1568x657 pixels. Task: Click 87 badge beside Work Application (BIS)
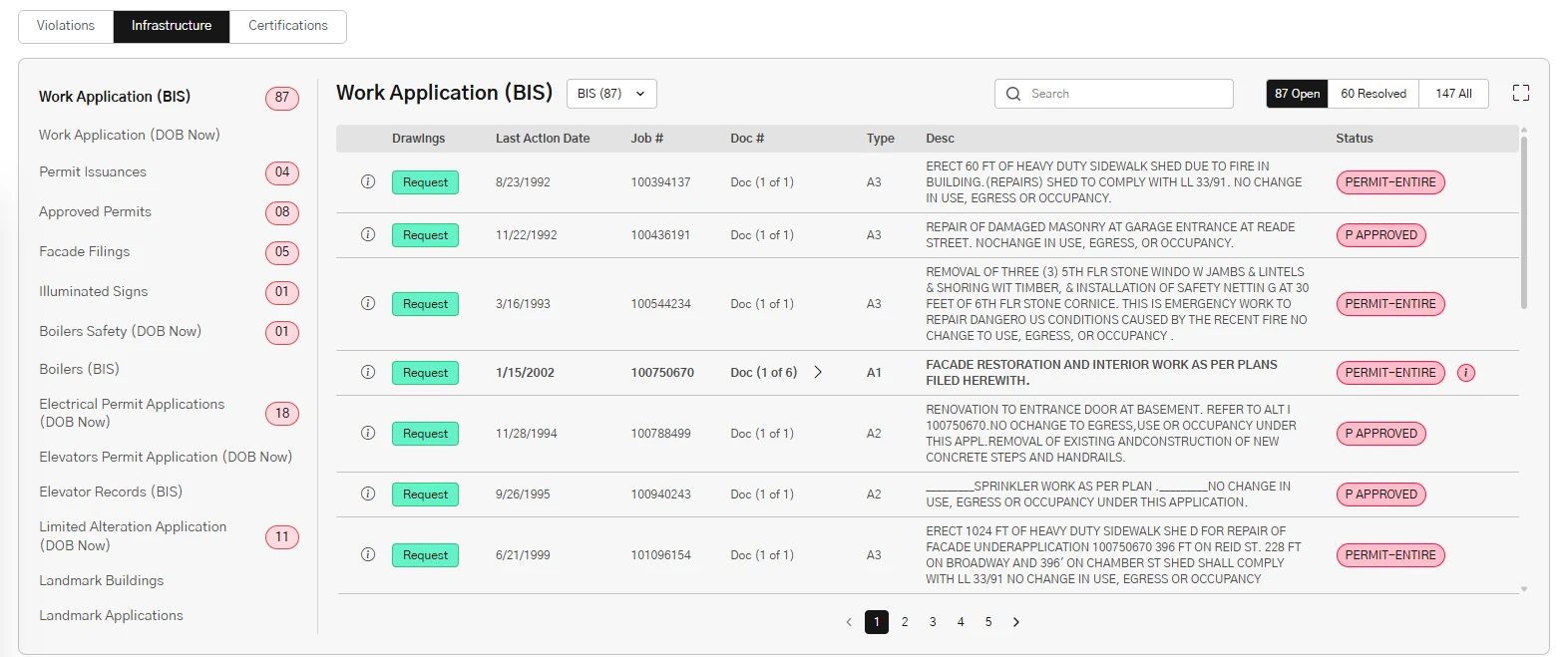point(282,98)
